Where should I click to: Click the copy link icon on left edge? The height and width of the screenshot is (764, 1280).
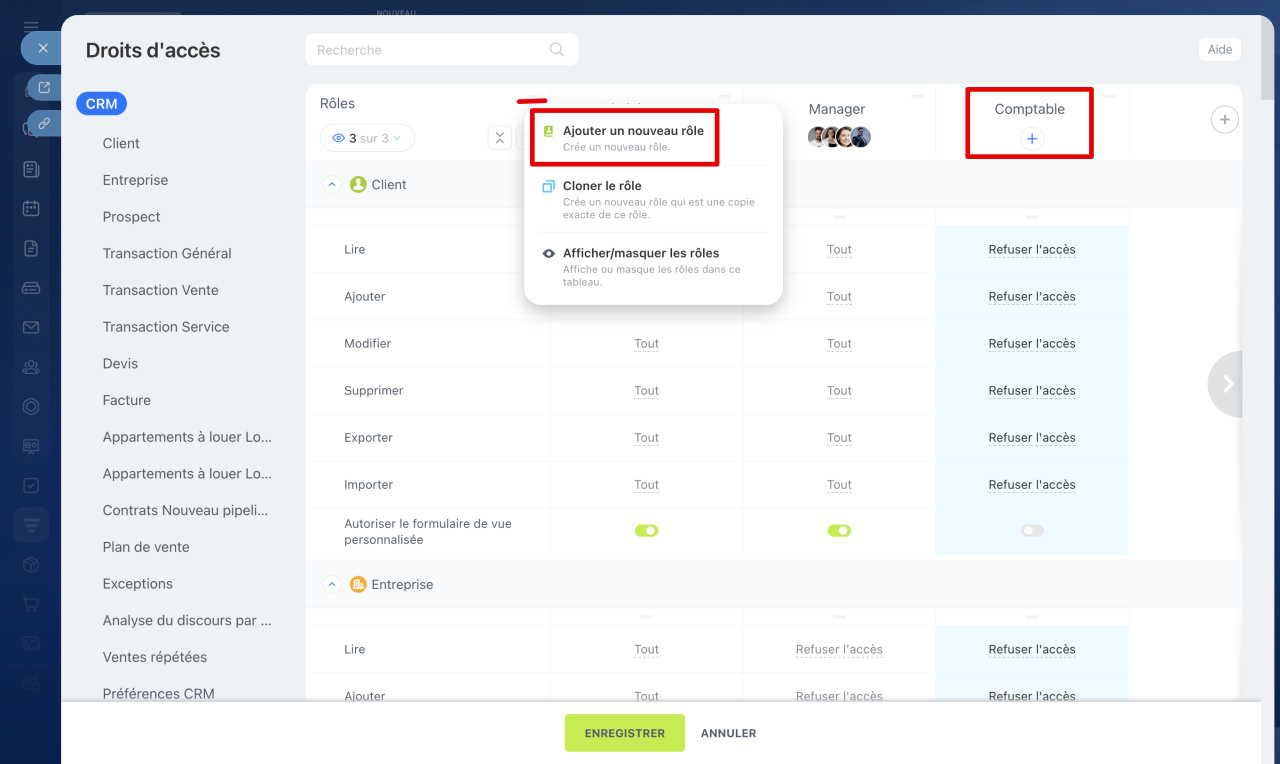click(x=44, y=124)
